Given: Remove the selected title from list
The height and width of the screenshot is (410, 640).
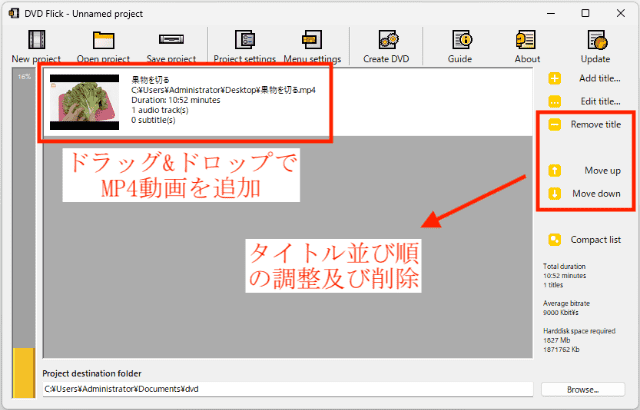Looking at the screenshot, I should [x=554, y=125].
